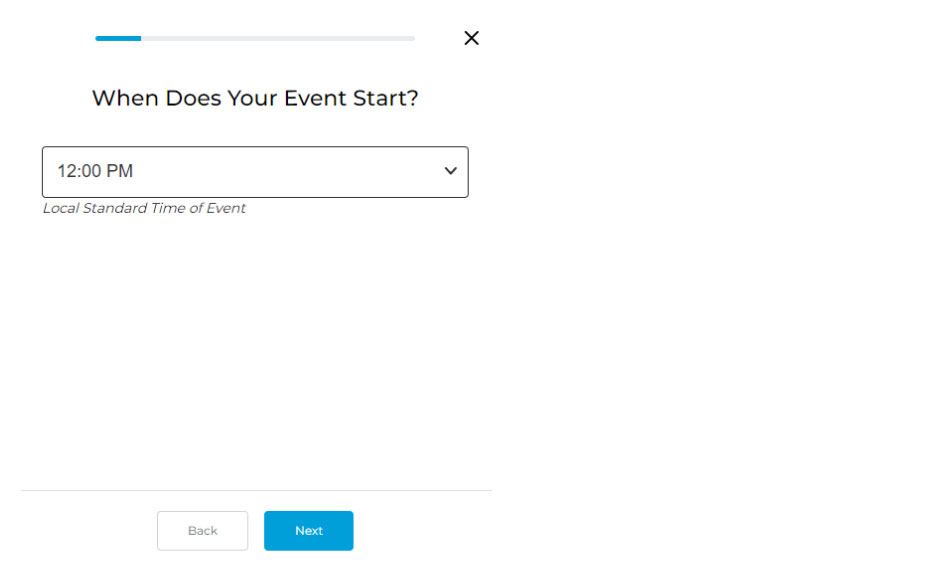Expand the event start time list
Screen dimensions: 935x577
pyautogui.click(x=255, y=172)
